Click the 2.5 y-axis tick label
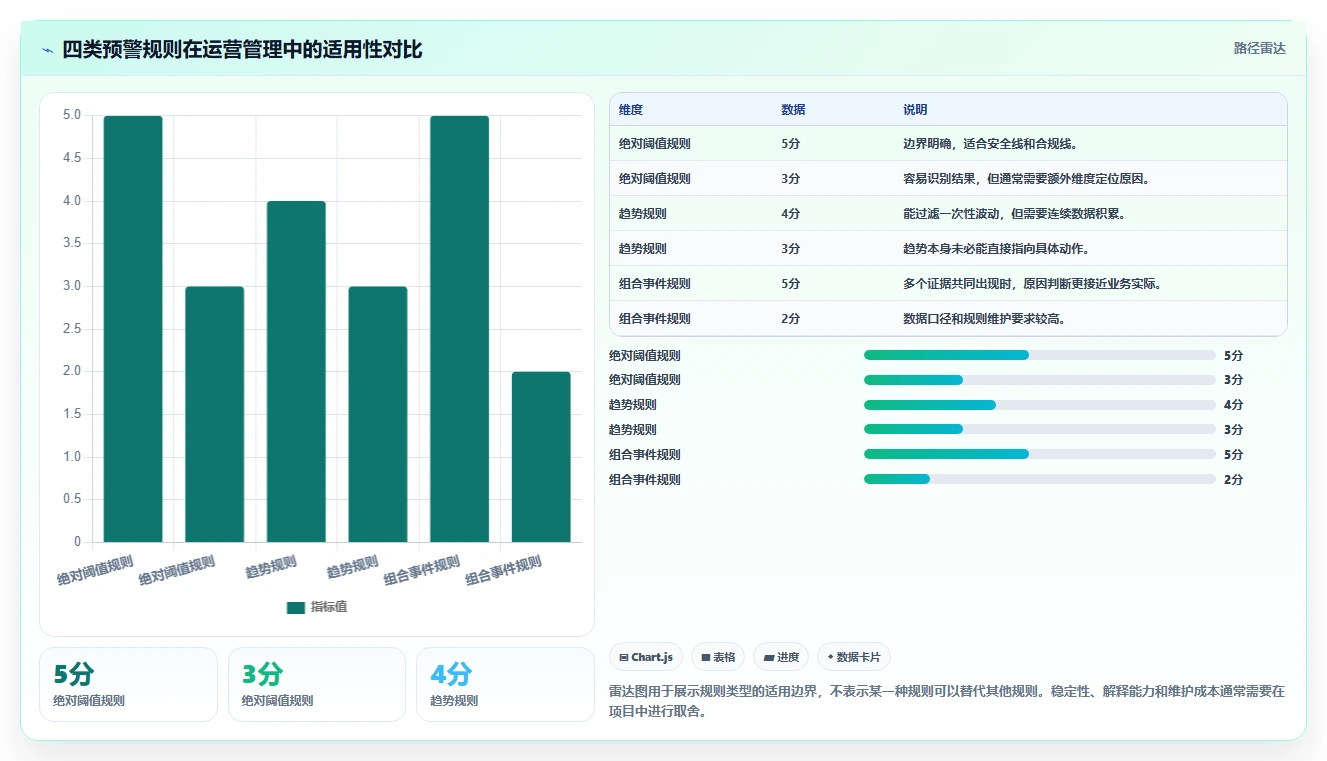1327x761 pixels. (x=72, y=329)
